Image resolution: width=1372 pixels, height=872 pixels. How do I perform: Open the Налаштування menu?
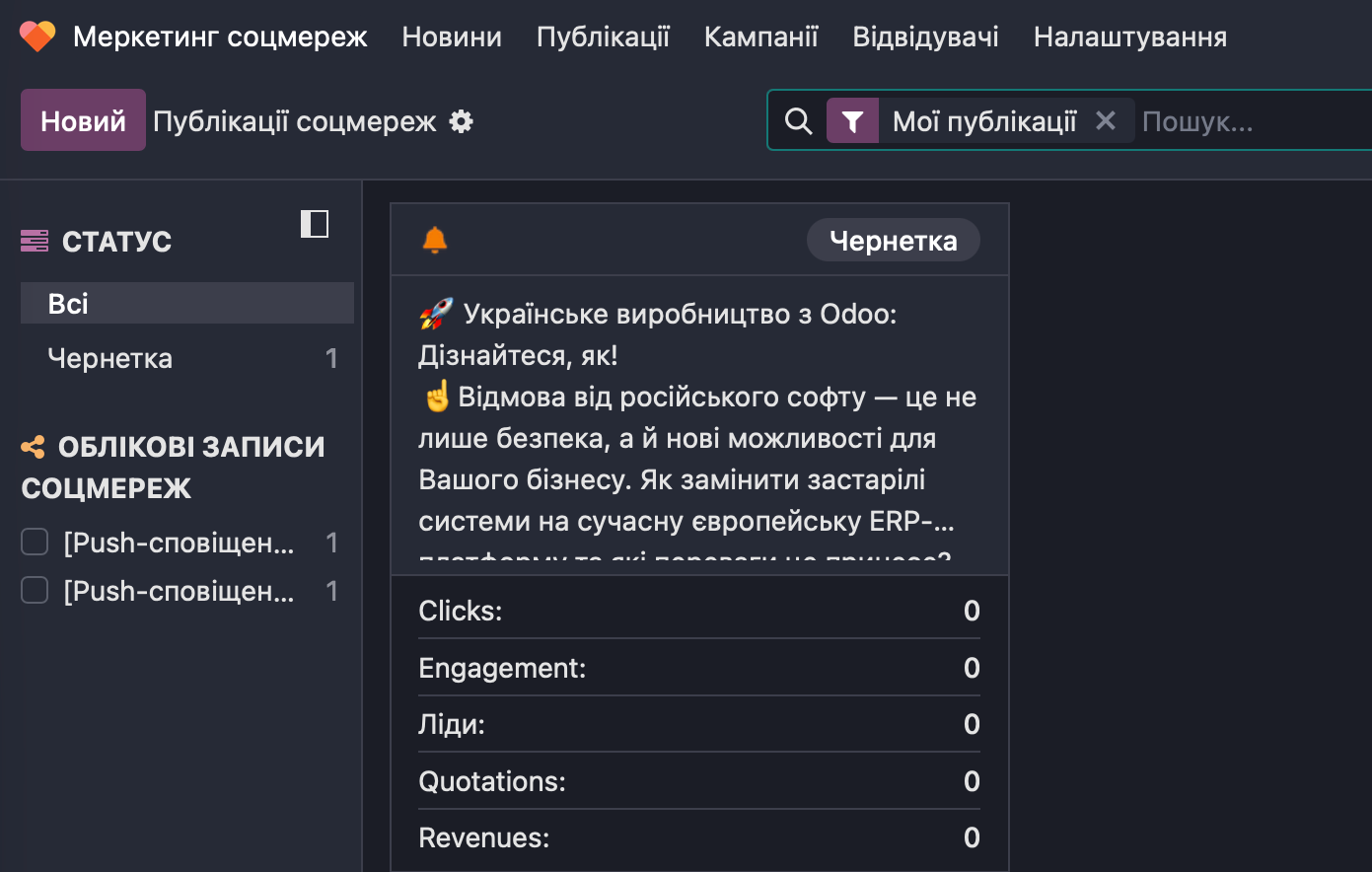coord(1129,36)
